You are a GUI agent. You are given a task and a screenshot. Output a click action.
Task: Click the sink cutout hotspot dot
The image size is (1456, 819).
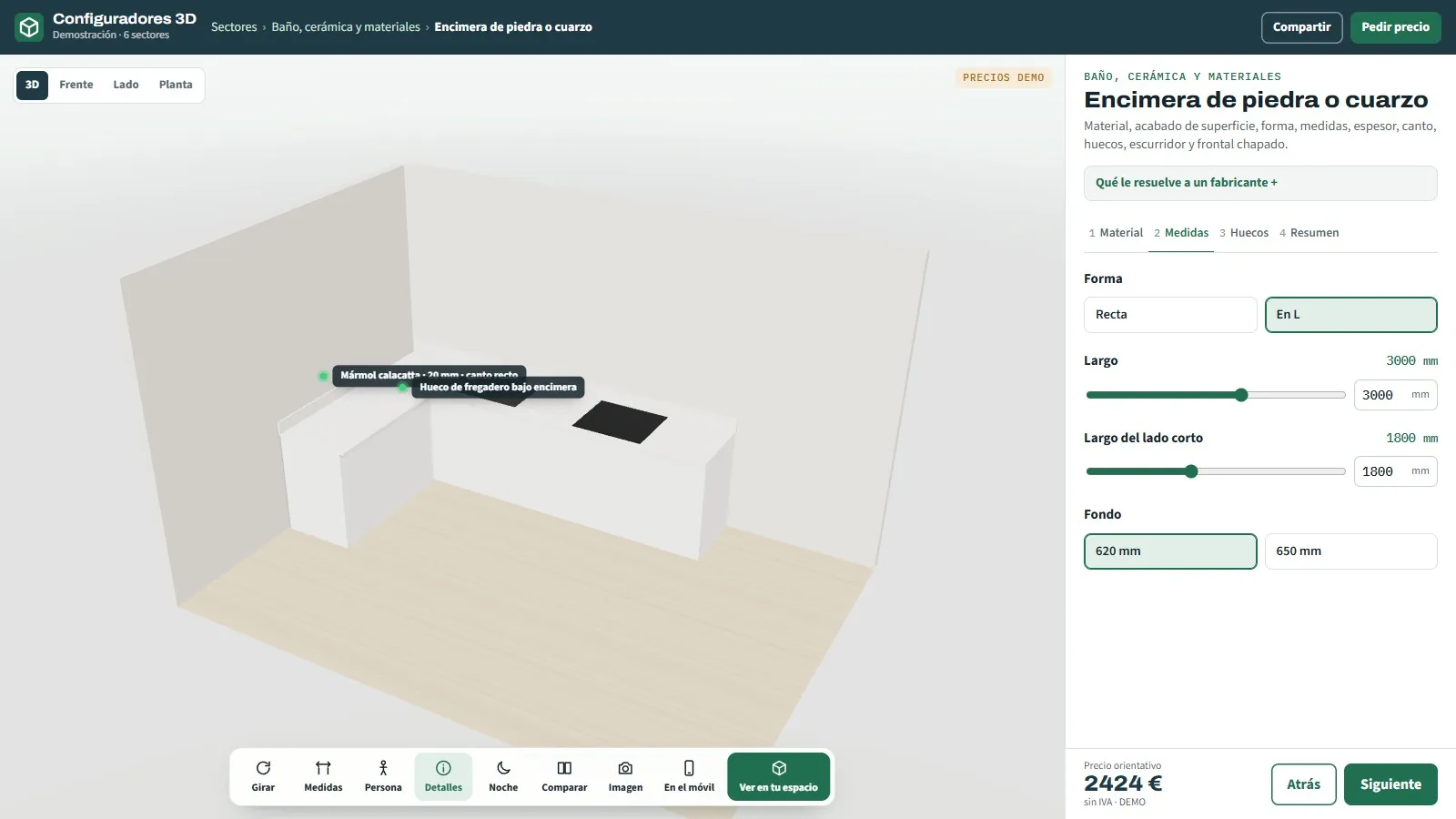[x=403, y=388]
